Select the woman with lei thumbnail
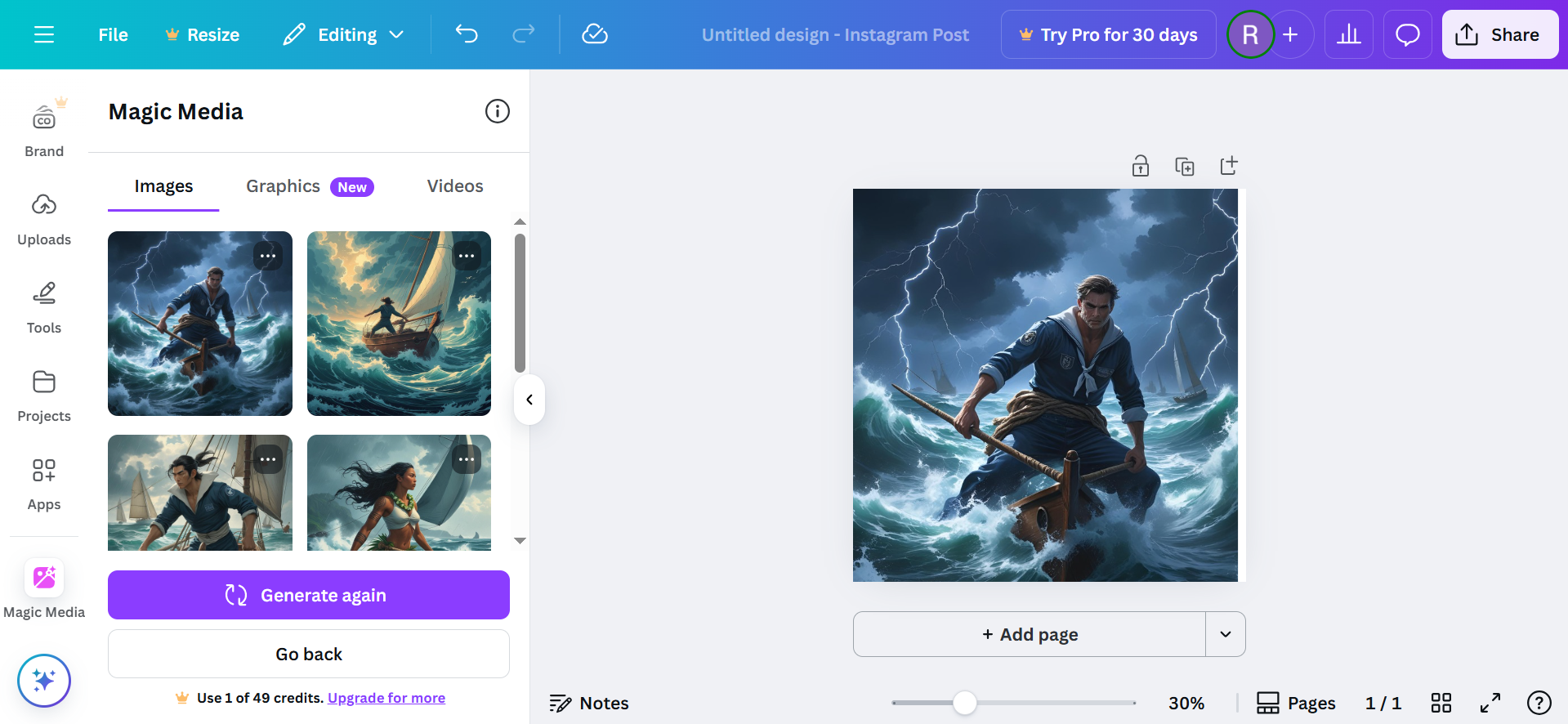Image resolution: width=1568 pixels, height=724 pixels. (x=399, y=493)
